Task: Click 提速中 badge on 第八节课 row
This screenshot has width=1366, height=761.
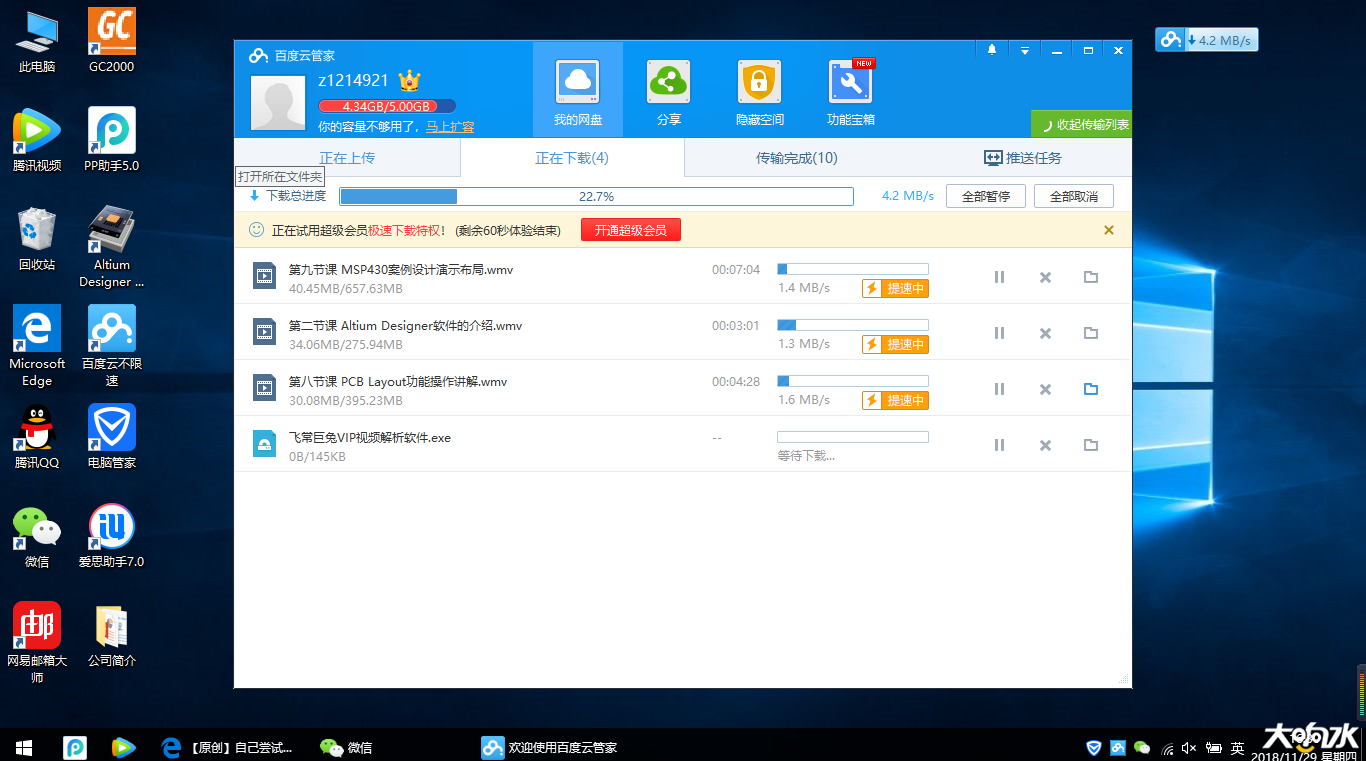Action: pyautogui.click(x=895, y=400)
